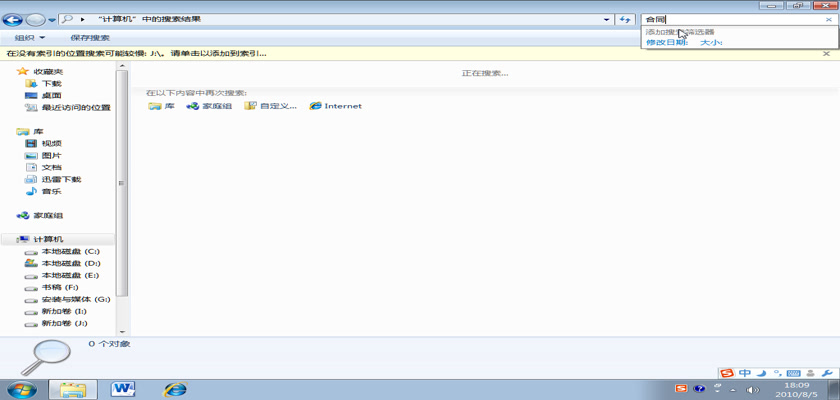Open Word from the taskbar
Image resolution: width=840 pixels, height=400 pixels.
[124, 388]
